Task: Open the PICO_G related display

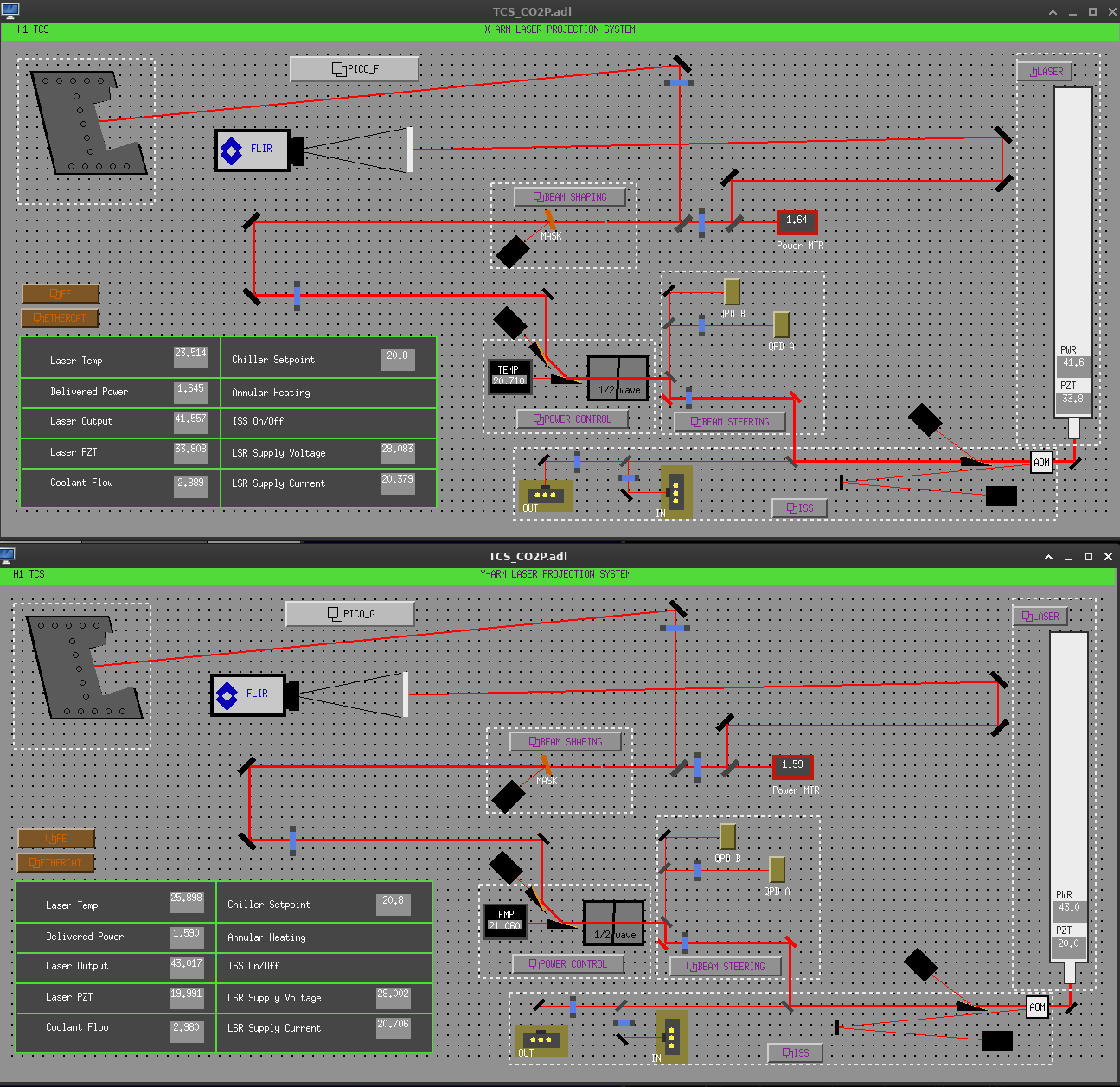Action: coord(350,614)
